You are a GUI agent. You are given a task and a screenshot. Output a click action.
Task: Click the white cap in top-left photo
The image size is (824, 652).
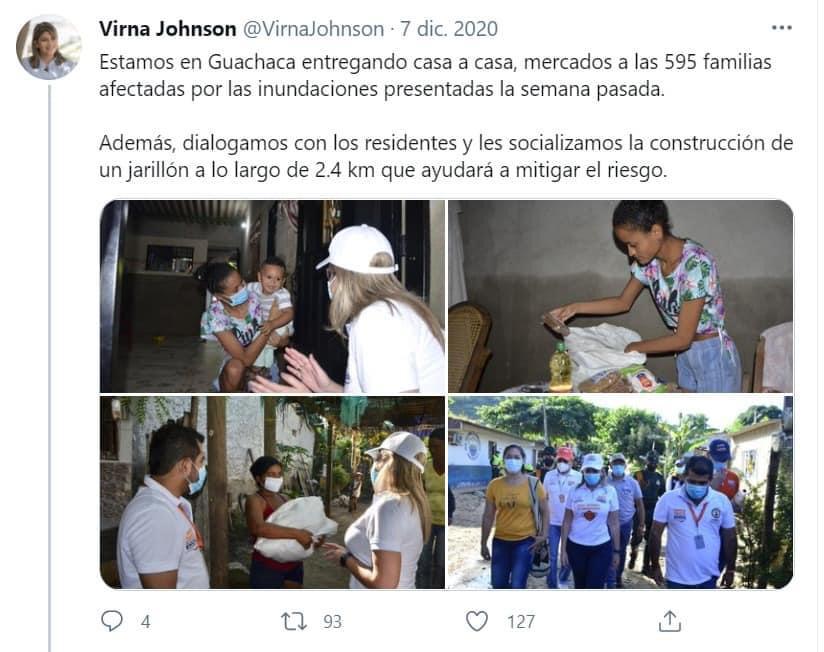(357, 249)
